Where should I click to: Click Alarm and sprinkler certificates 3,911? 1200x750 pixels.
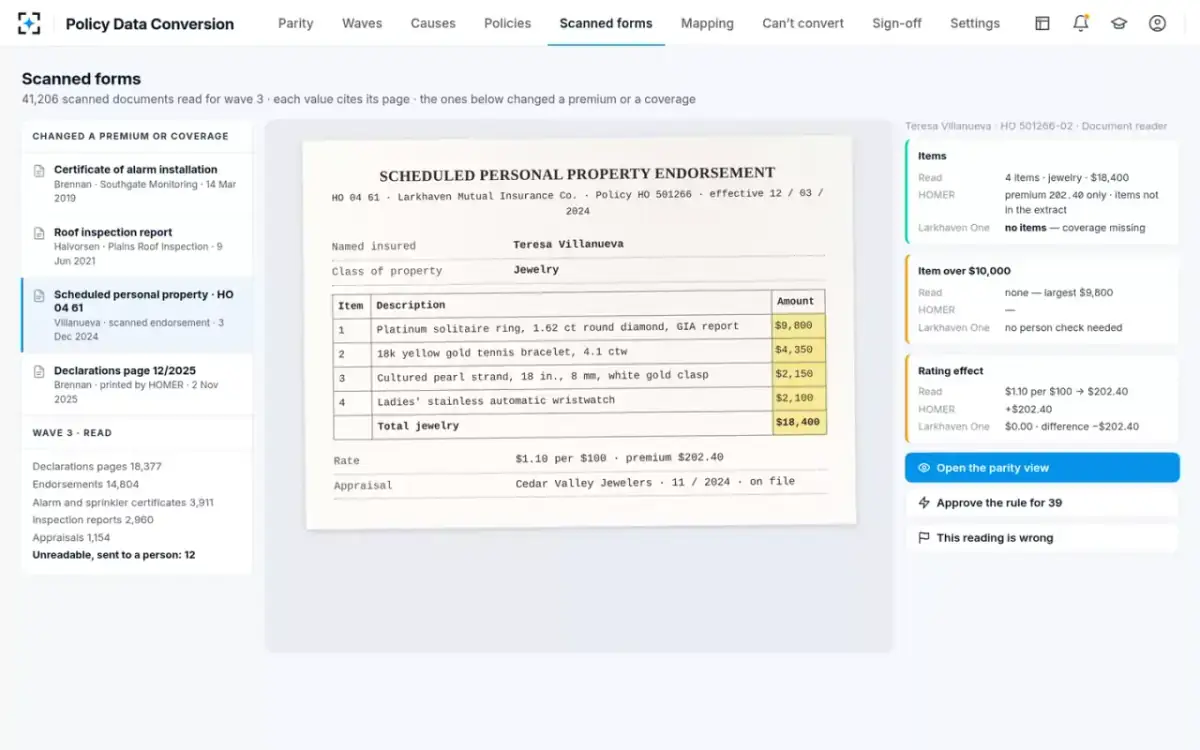tap(123, 503)
